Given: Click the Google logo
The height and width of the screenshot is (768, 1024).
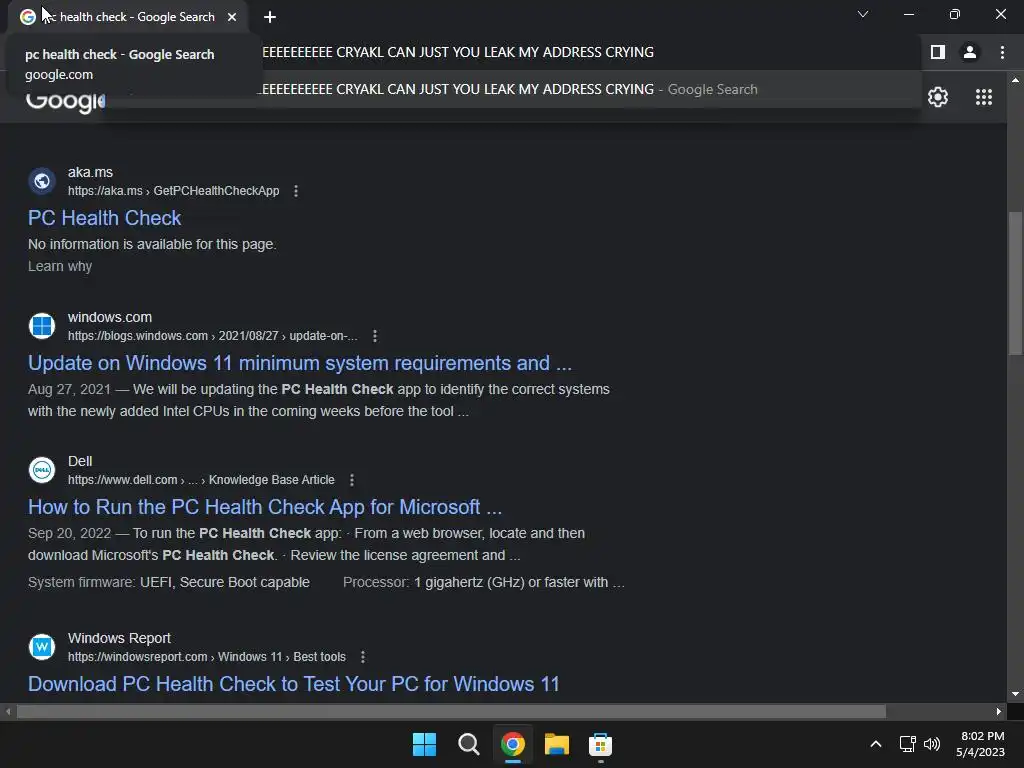Looking at the screenshot, I should point(65,102).
